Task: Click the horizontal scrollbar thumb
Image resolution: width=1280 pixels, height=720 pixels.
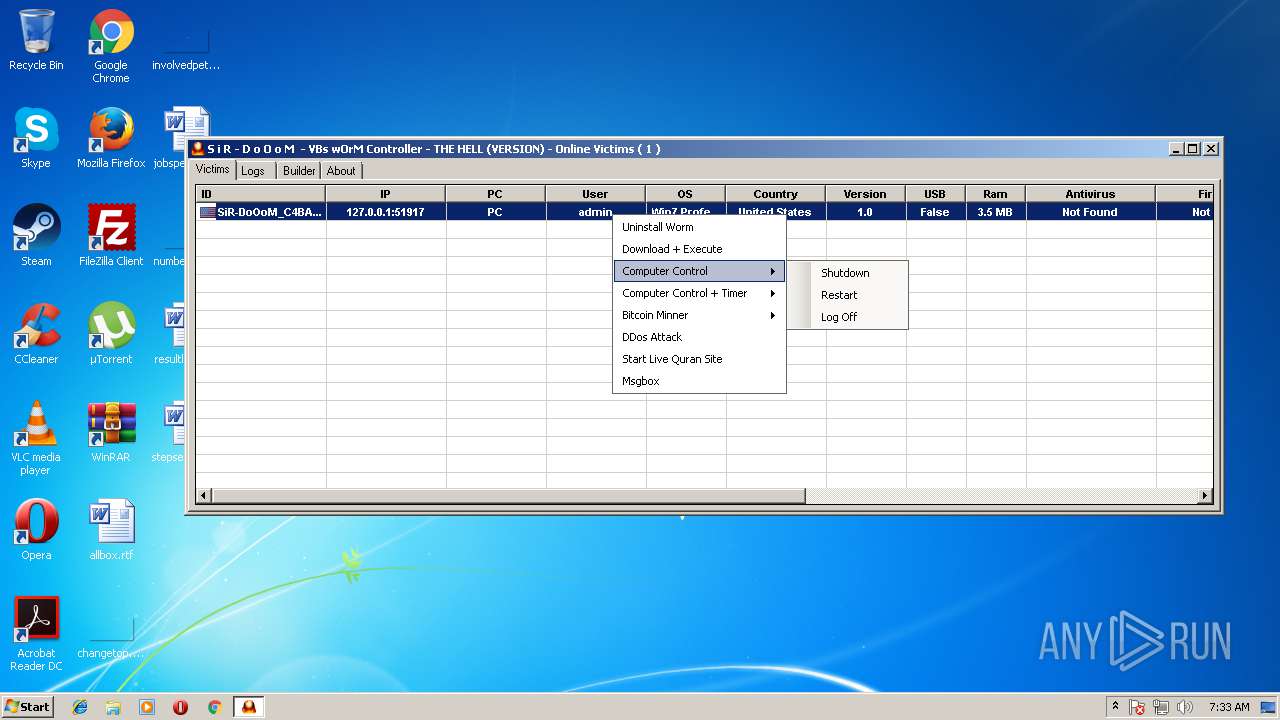Action: pos(509,496)
